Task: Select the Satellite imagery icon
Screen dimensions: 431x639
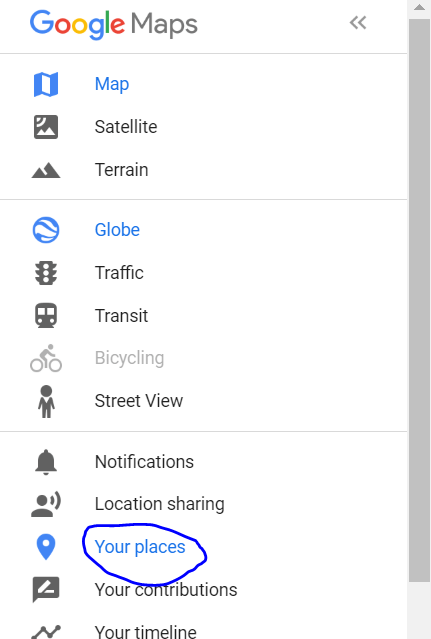Action: tap(46, 127)
